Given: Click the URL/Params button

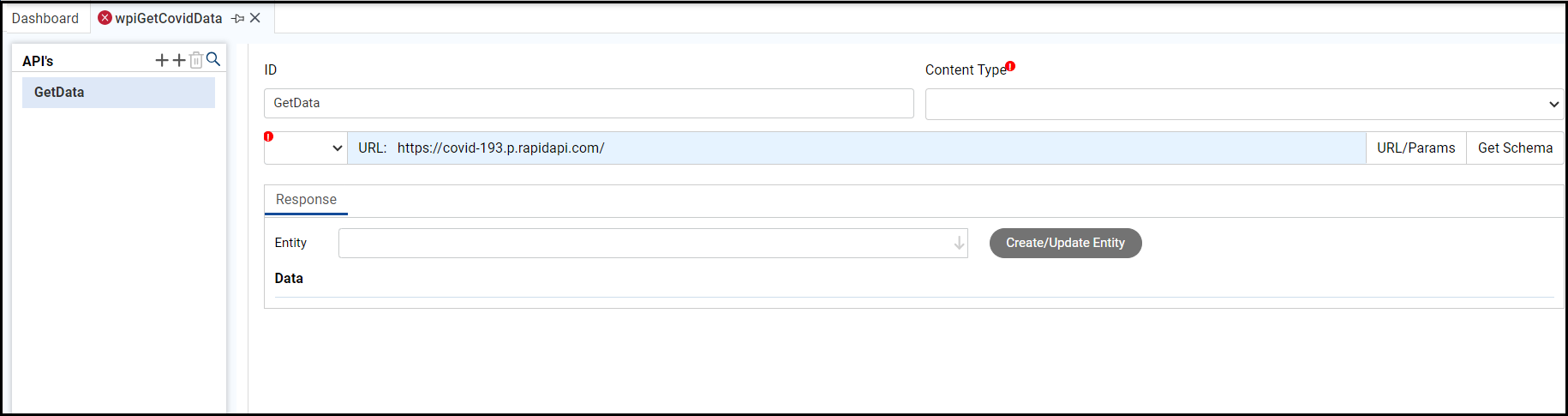Looking at the screenshot, I should click(x=1415, y=148).
